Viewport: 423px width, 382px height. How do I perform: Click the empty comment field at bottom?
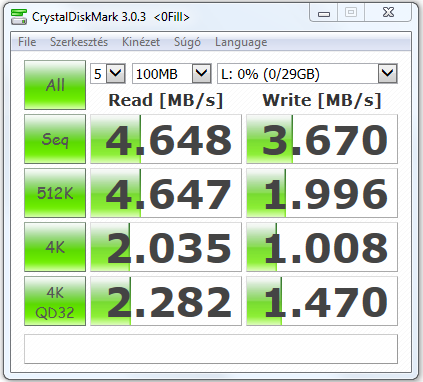tap(211, 349)
